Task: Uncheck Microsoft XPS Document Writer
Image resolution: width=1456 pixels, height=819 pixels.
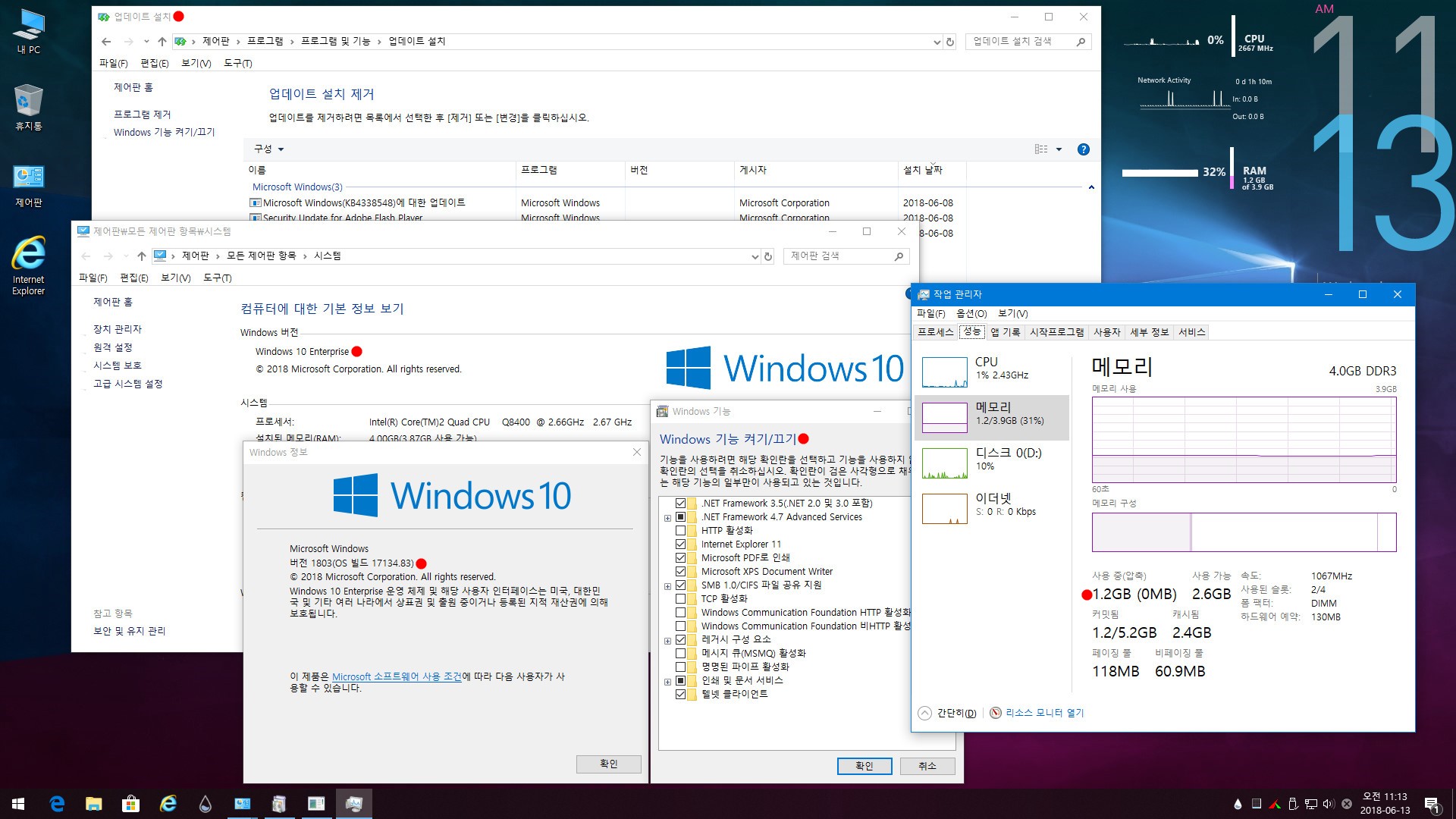Action: coord(680,572)
